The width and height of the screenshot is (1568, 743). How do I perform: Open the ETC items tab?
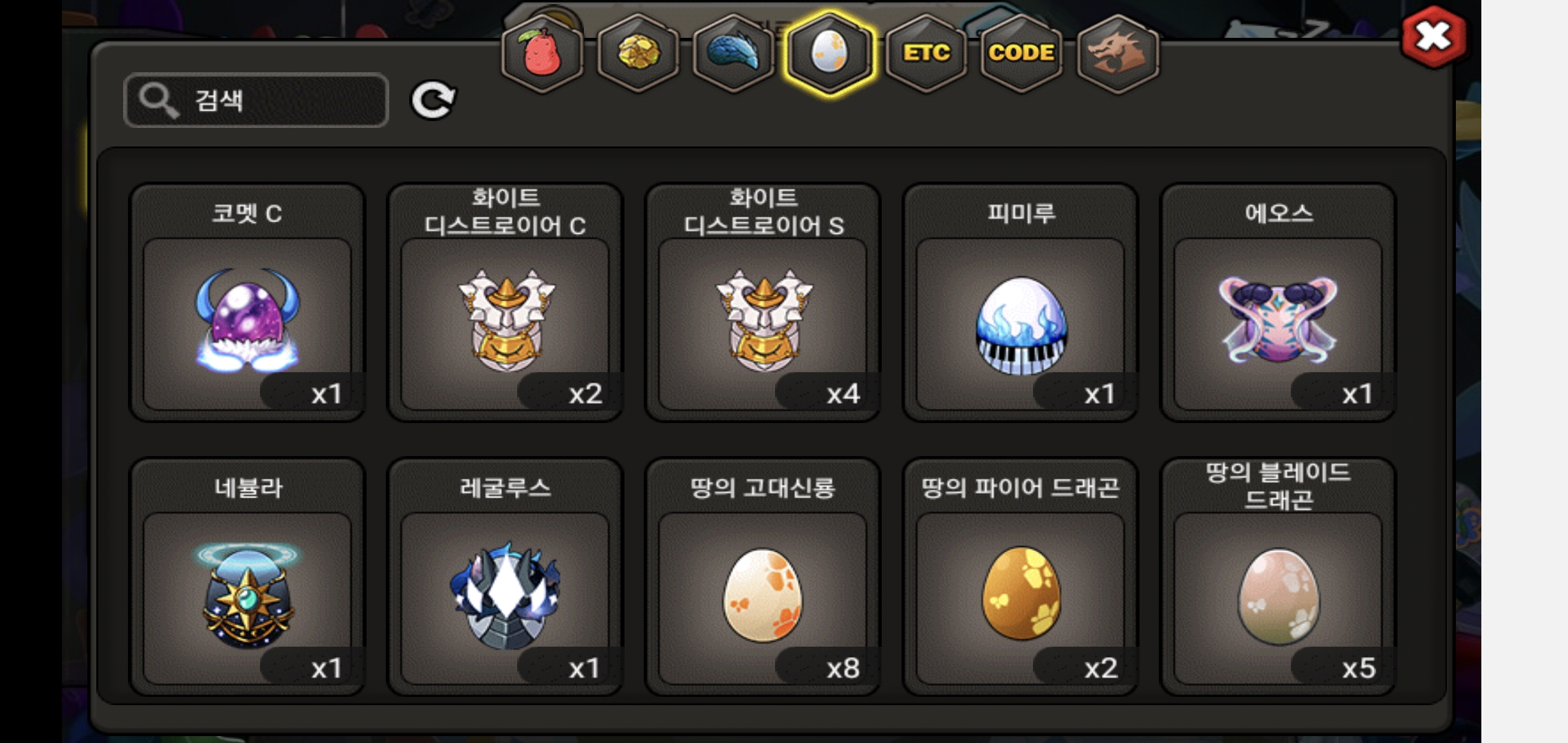[926, 53]
